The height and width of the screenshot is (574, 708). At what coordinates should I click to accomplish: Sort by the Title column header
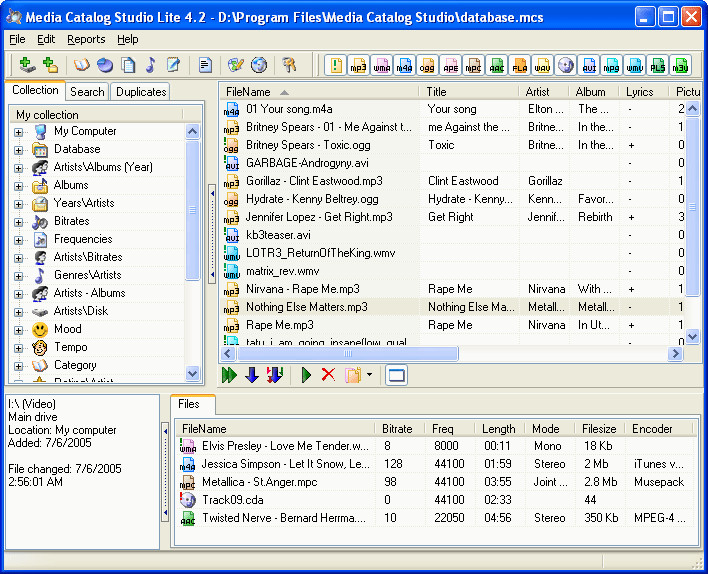click(470, 92)
